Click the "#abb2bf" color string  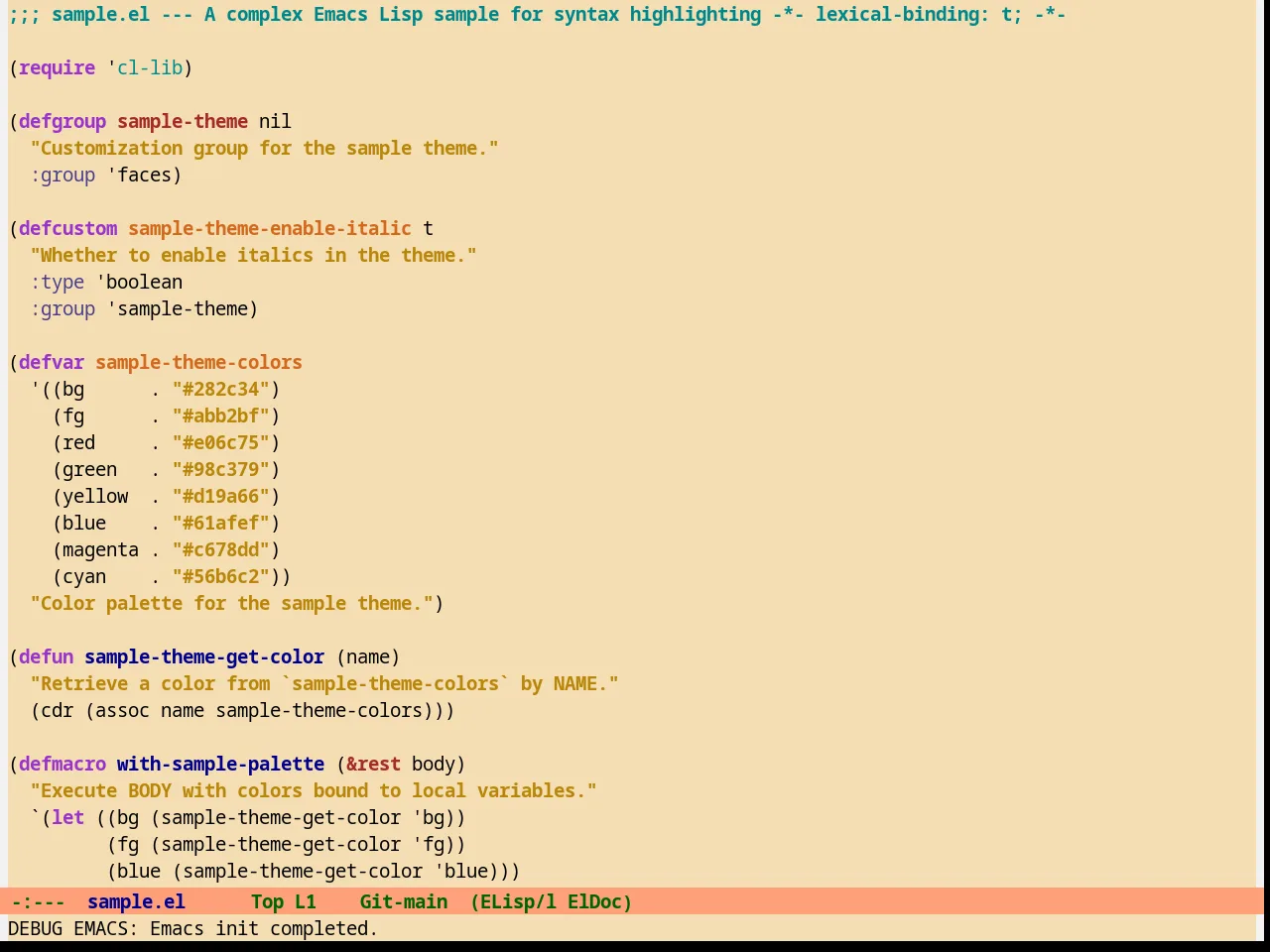(x=220, y=416)
